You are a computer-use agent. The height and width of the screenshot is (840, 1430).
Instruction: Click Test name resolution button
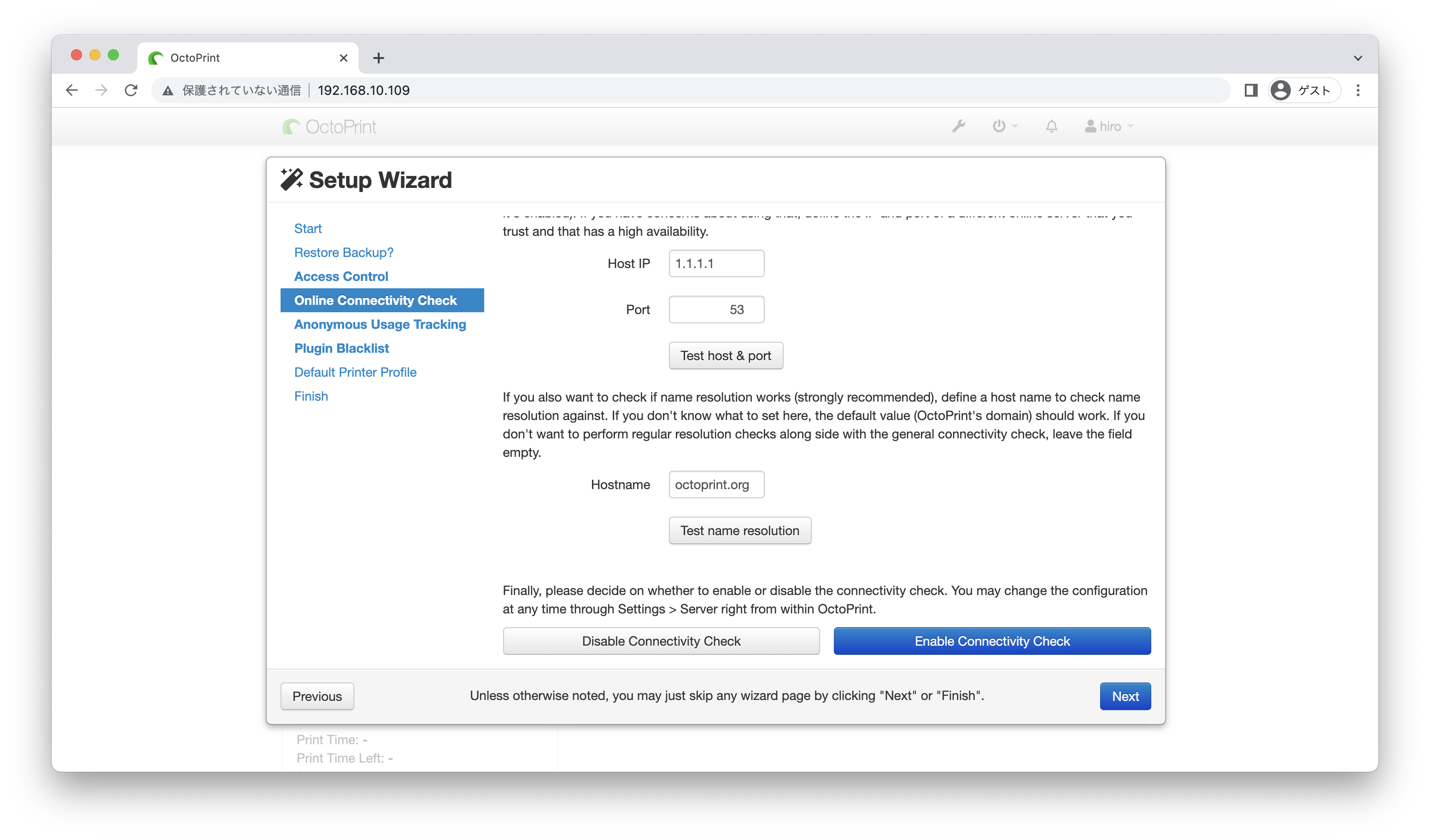[740, 531]
